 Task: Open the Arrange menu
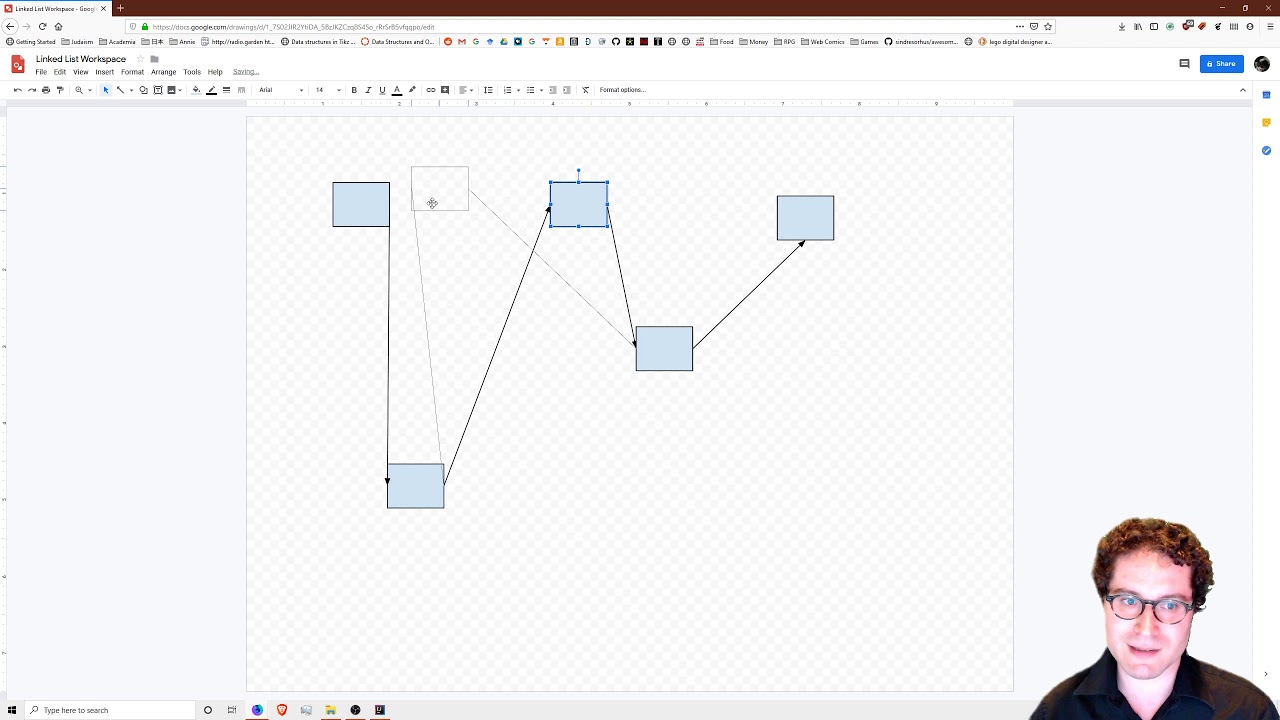163,72
